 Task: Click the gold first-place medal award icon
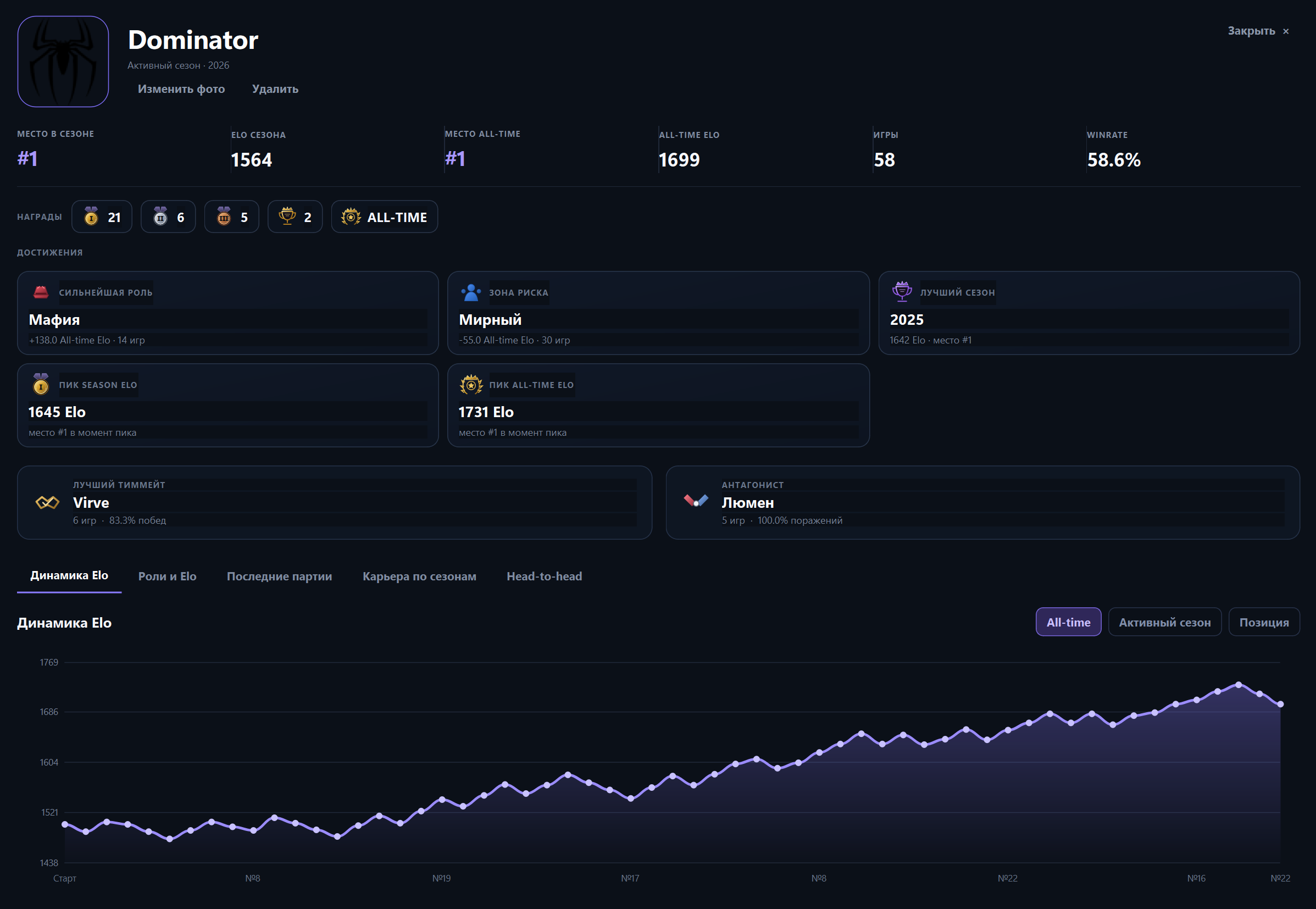[91, 217]
